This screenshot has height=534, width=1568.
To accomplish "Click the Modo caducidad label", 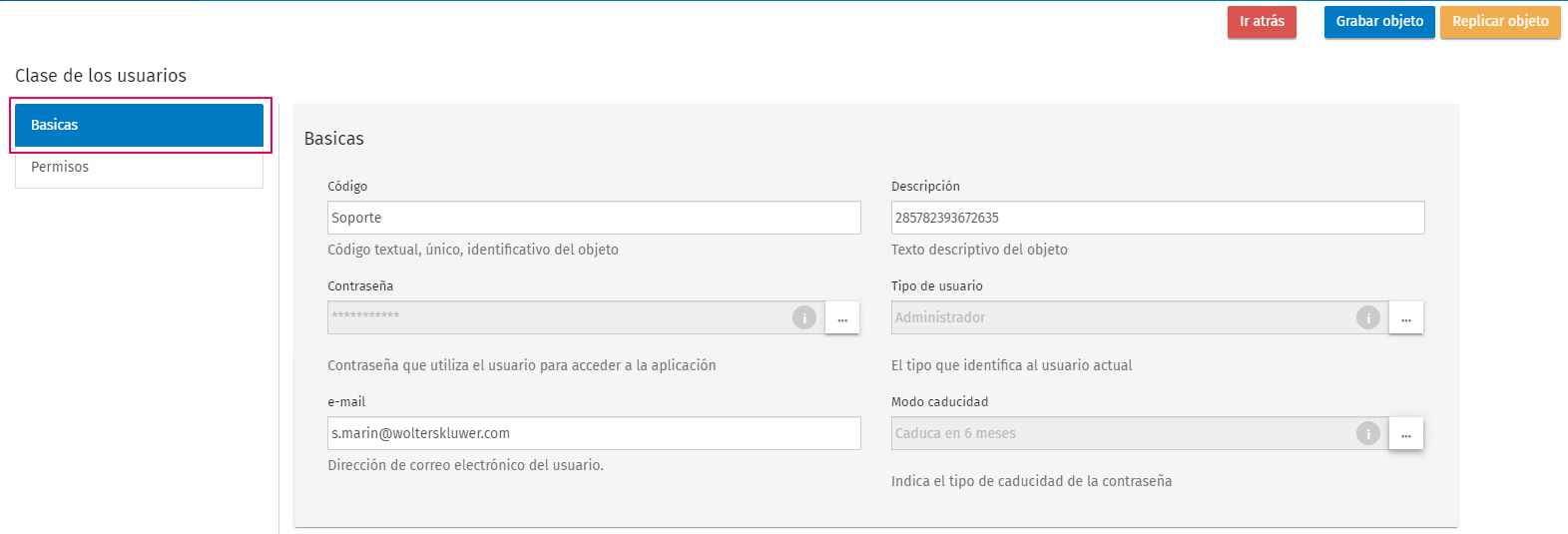I will (x=939, y=402).
